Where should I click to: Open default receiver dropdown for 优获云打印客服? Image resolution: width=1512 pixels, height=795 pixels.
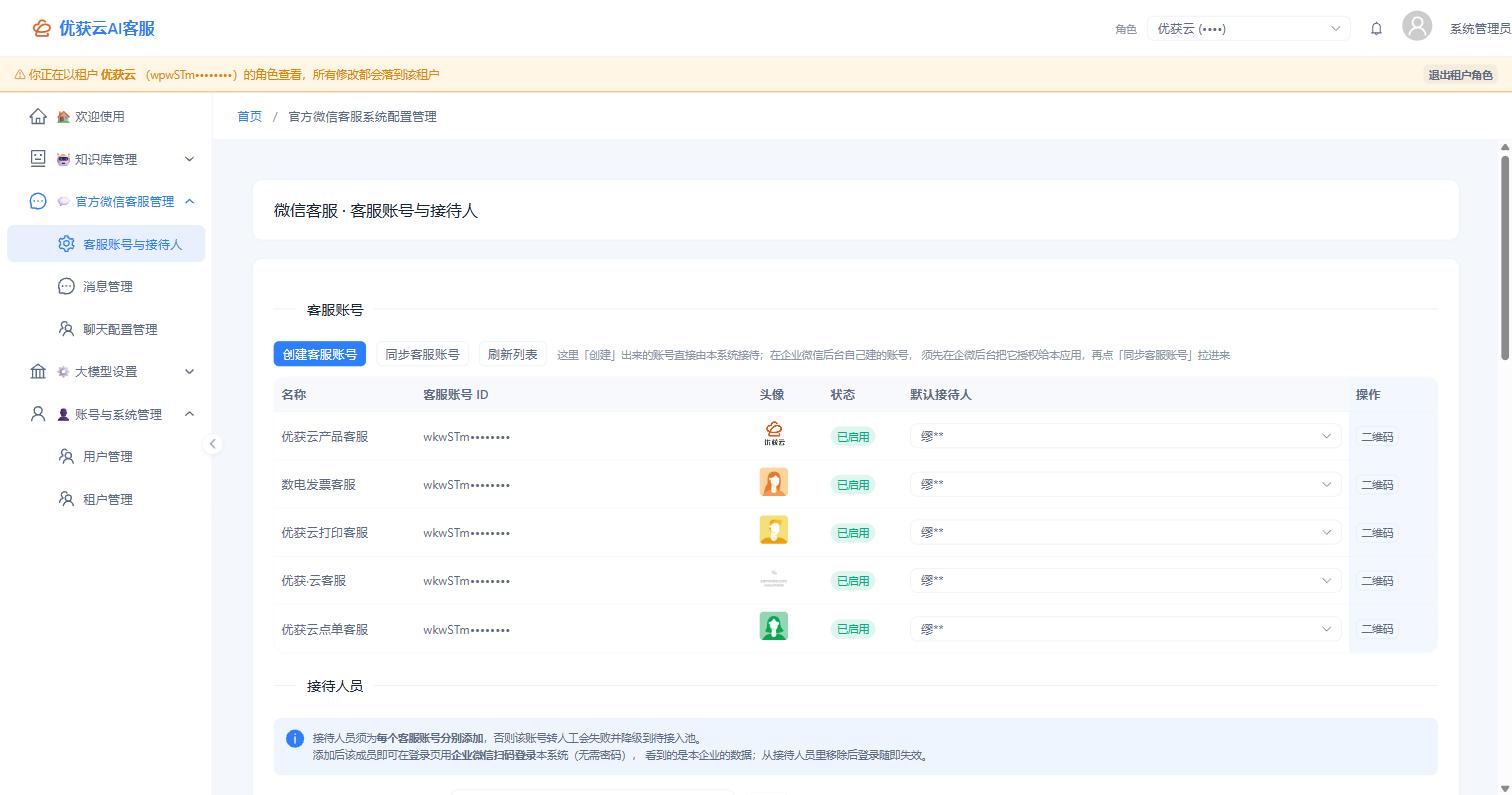click(1126, 532)
